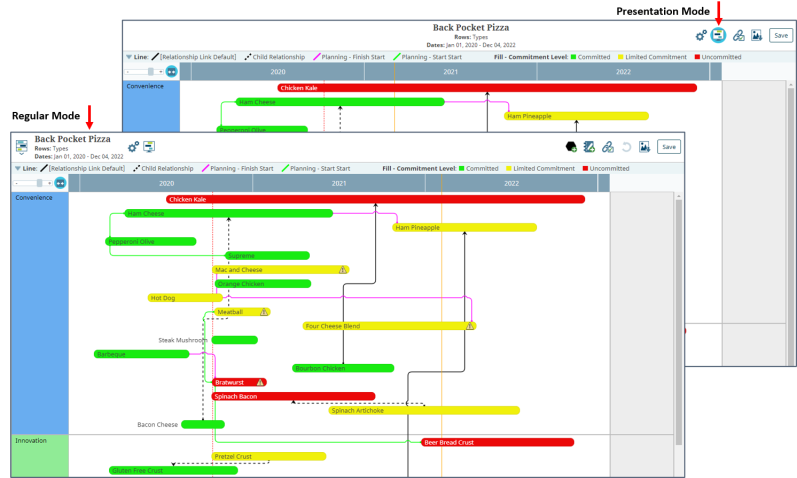The height and width of the screenshot is (478, 797).
Task: Click vertical scrollbar in Regular Mode window
Action: pyautogui.click(x=679, y=322)
